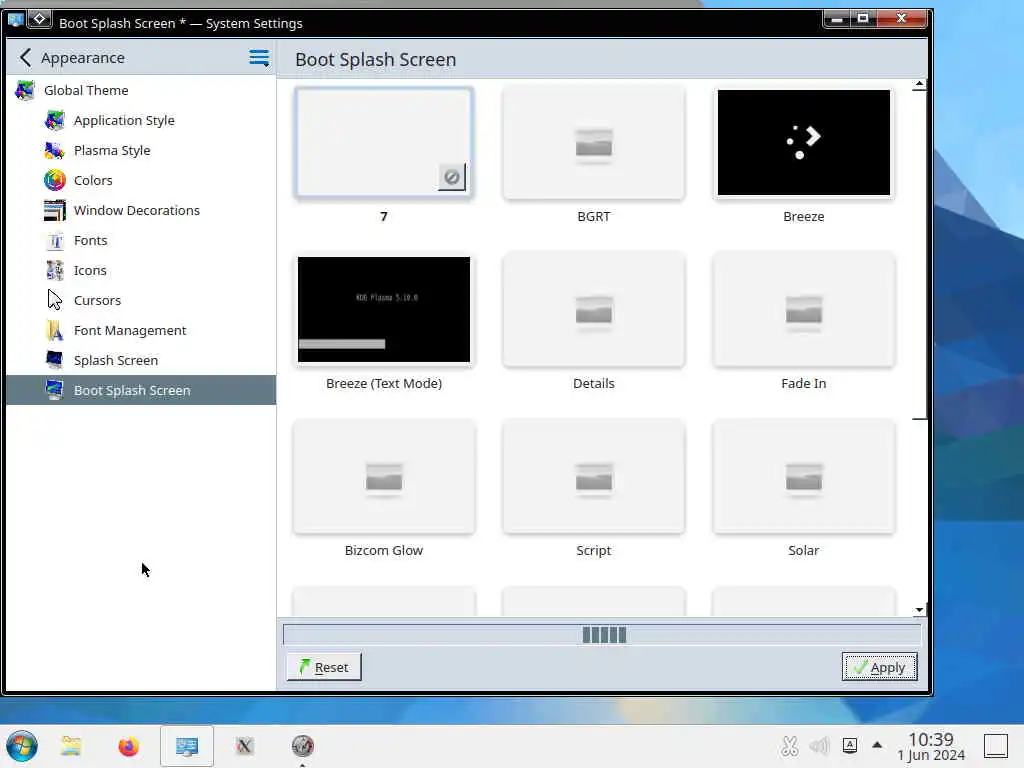Image resolution: width=1024 pixels, height=768 pixels.
Task: Apply the boot splash changes
Action: coord(879,667)
